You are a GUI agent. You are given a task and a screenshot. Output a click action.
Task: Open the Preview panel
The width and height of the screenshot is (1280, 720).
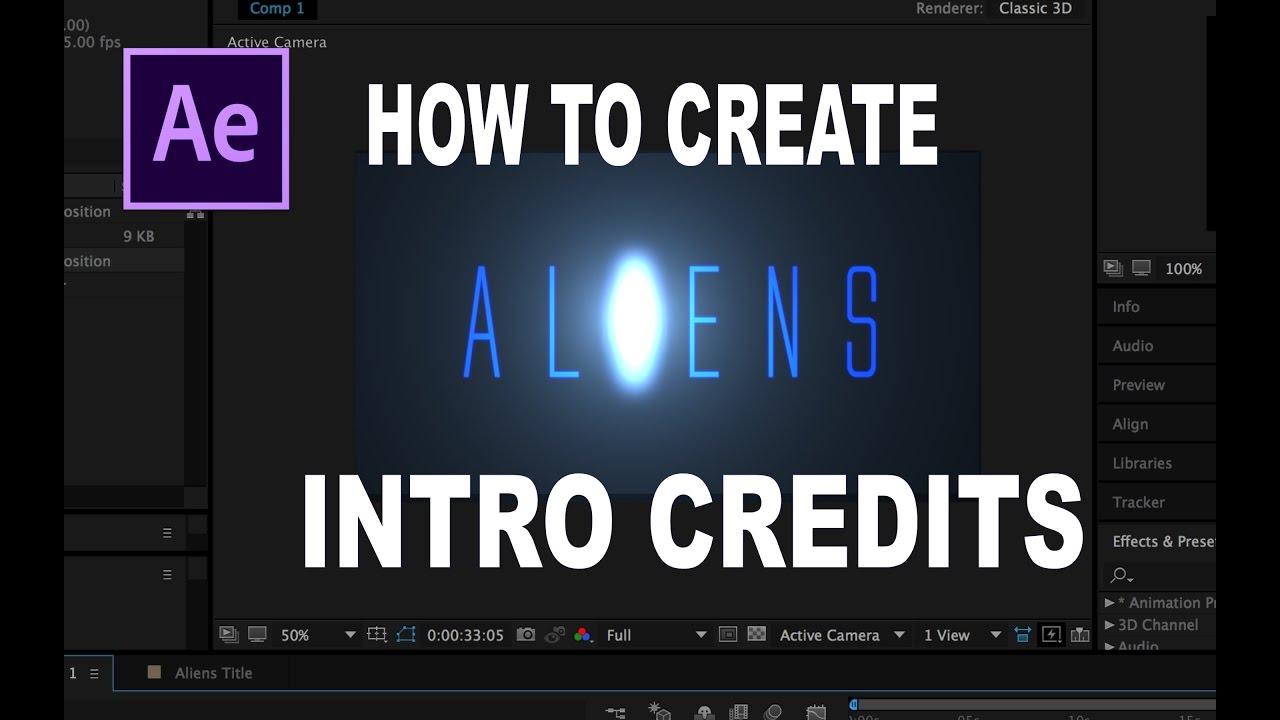point(1139,385)
